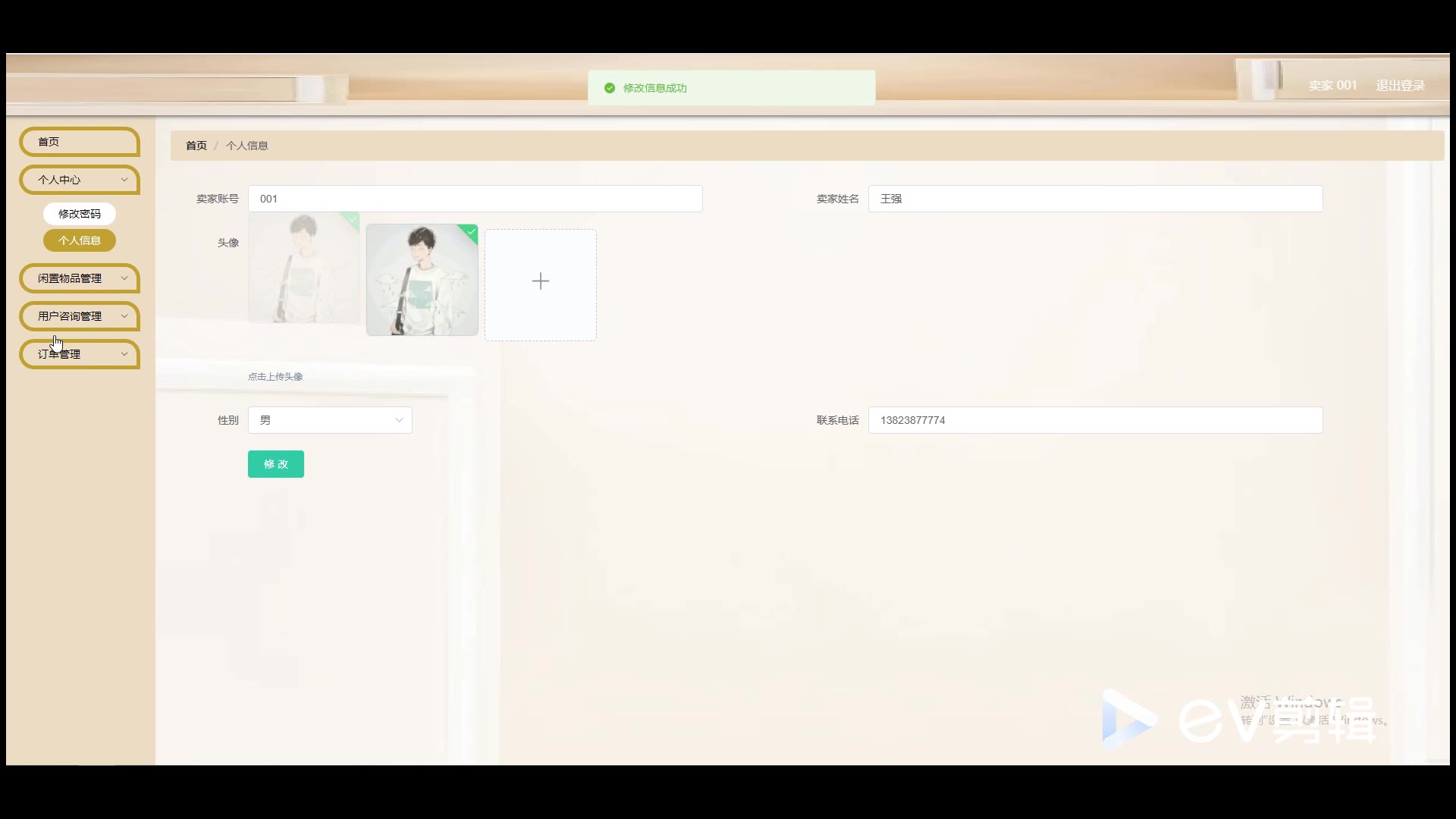Image resolution: width=1456 pixels, height=819 pixels.
Task: Go to 首页 in the sidebar
Action: [x=79, y=142]
